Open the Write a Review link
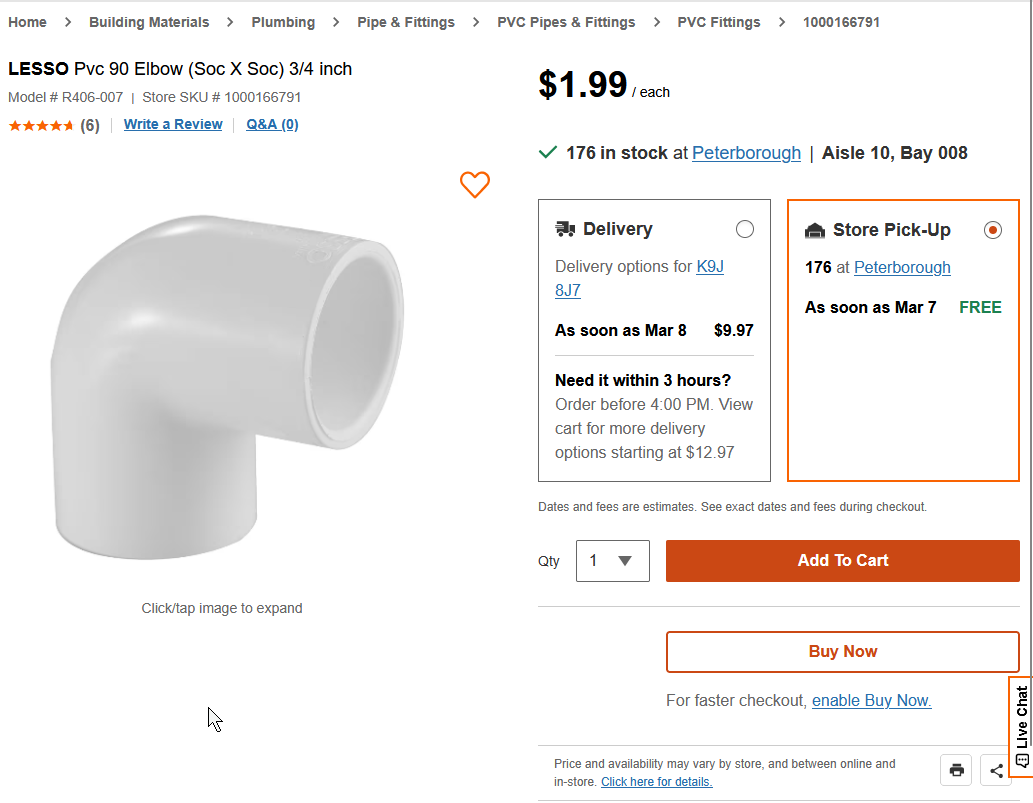Screen dimensions: 1033x803 [173, 125]
